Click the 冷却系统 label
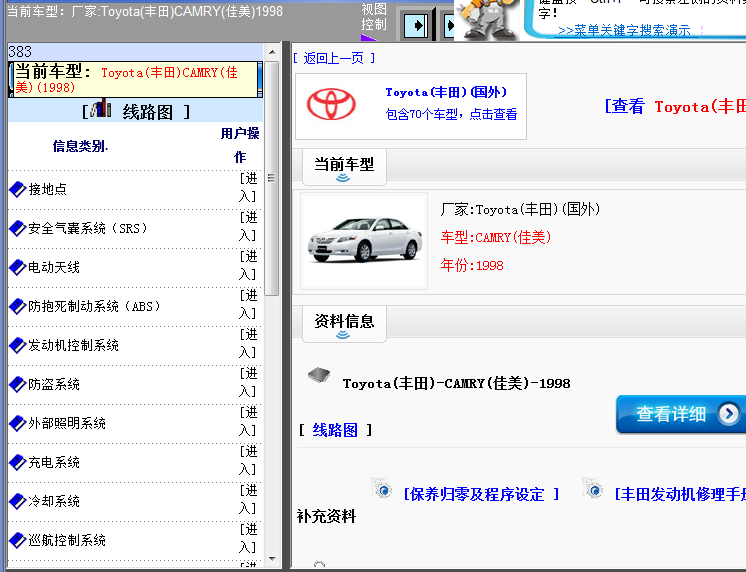The width and height of the screenshot is (746, 572). click(x=54, y=502)
